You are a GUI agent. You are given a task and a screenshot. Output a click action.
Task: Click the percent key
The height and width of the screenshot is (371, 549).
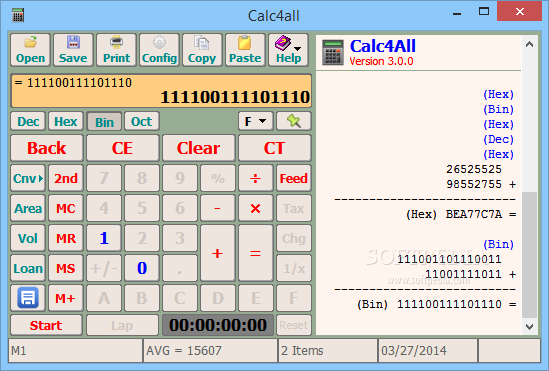coord(217,178)
